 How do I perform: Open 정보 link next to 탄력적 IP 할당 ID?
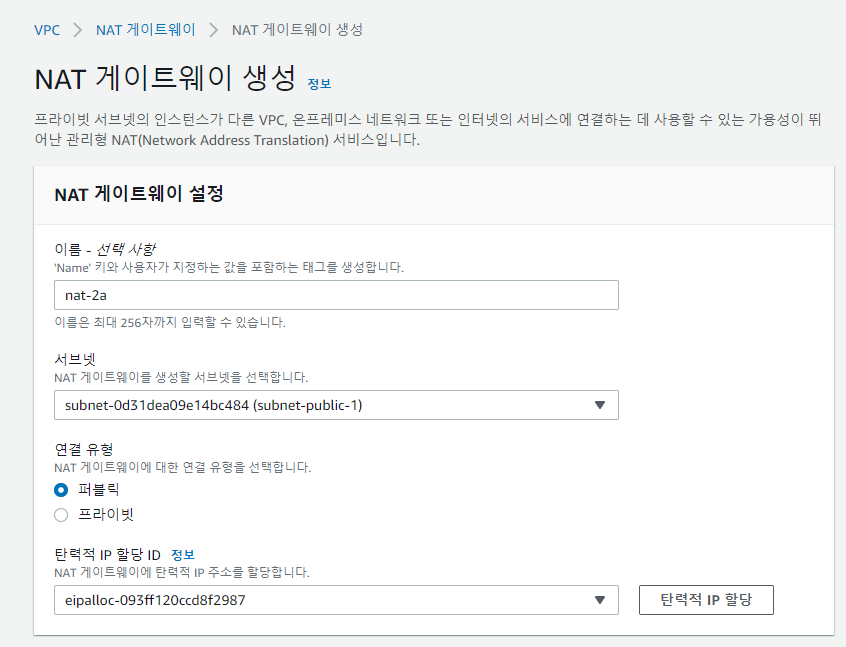tap(183, 555)
